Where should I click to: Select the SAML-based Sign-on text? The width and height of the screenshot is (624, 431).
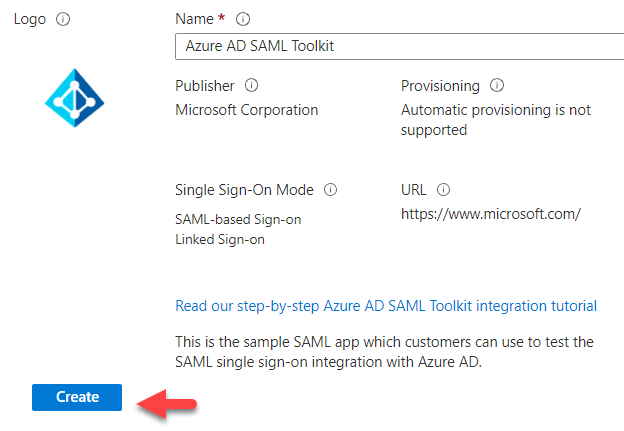238,219
